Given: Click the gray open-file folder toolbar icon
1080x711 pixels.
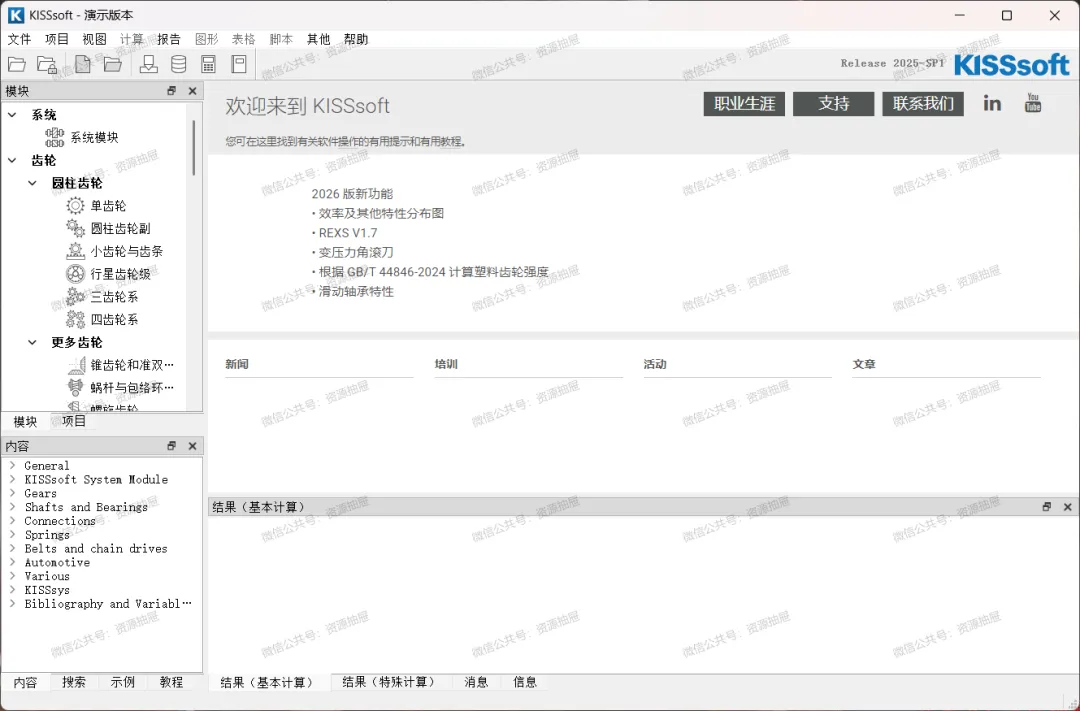Looking at the screenshot, I should coord(113,64).
